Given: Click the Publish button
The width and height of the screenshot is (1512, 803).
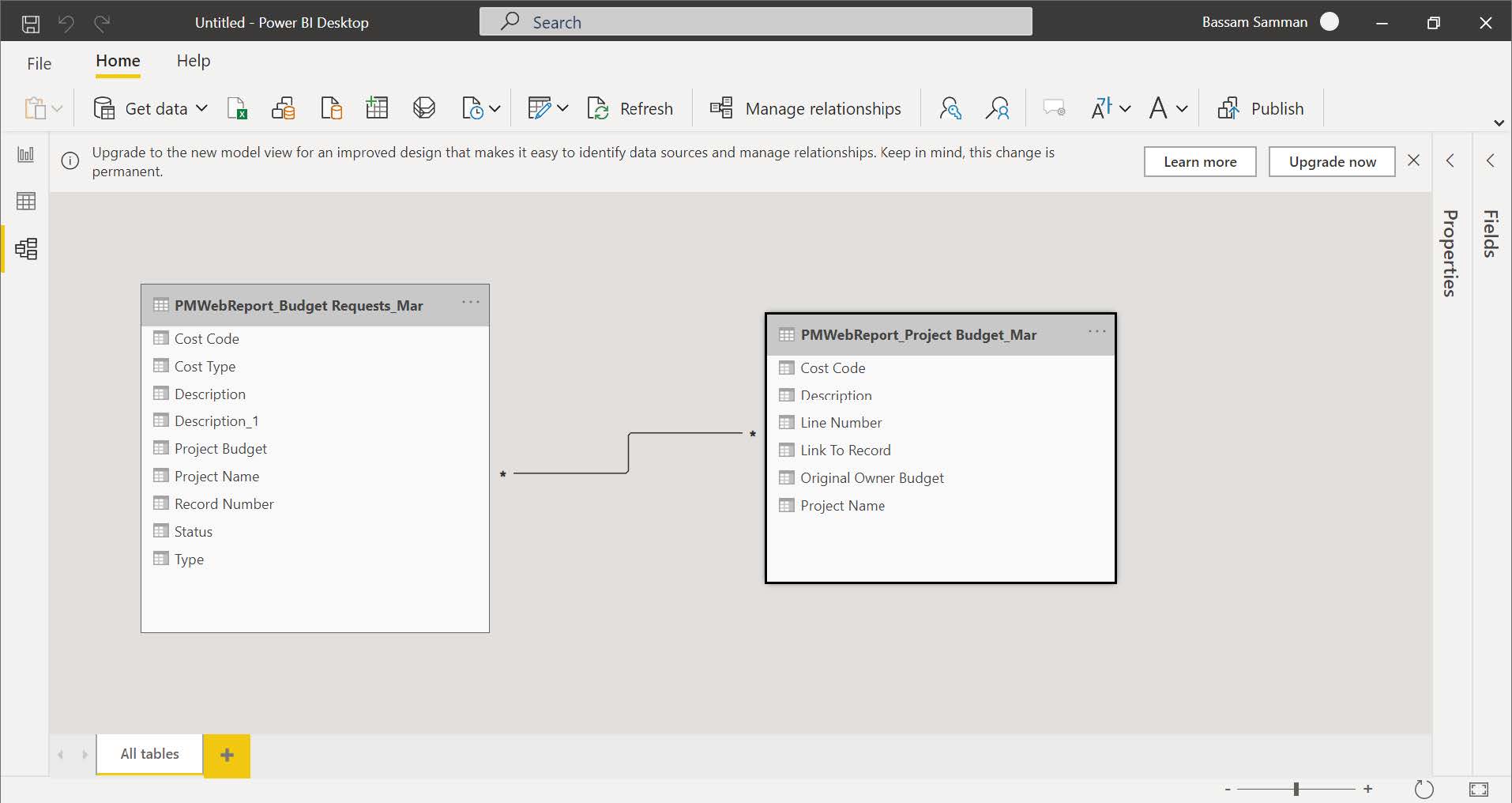Looking at the screenshot, I should tap(1261, 108).
